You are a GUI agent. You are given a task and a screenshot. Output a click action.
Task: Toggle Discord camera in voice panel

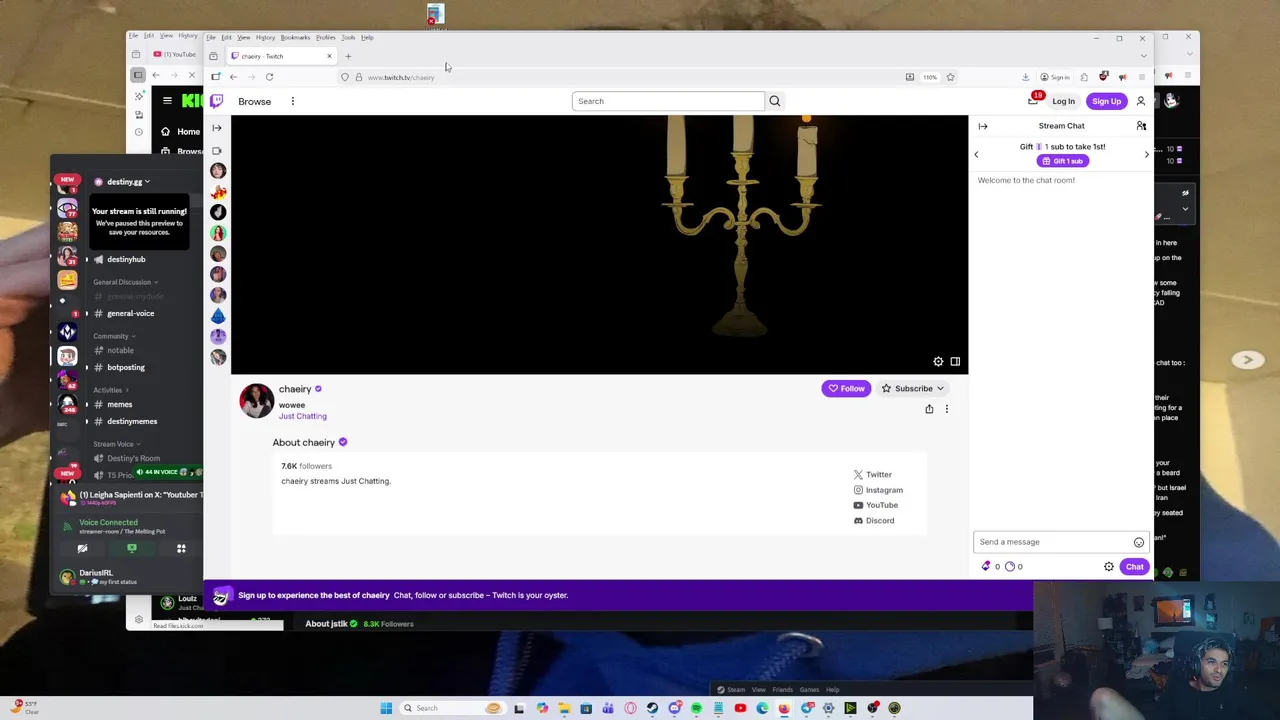[x=82, y=548]
